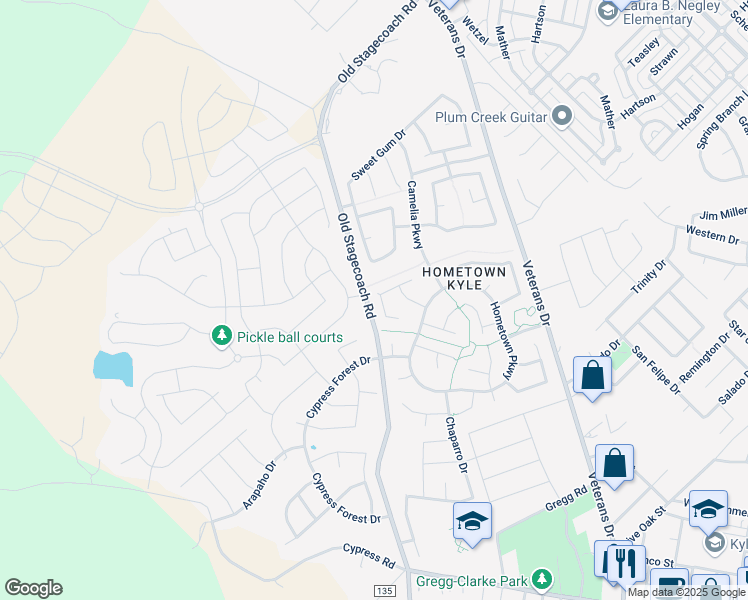Screen dimensions: 748x600
Task: Click the Pickle ball courts park pin
Action: coord(221,336)
